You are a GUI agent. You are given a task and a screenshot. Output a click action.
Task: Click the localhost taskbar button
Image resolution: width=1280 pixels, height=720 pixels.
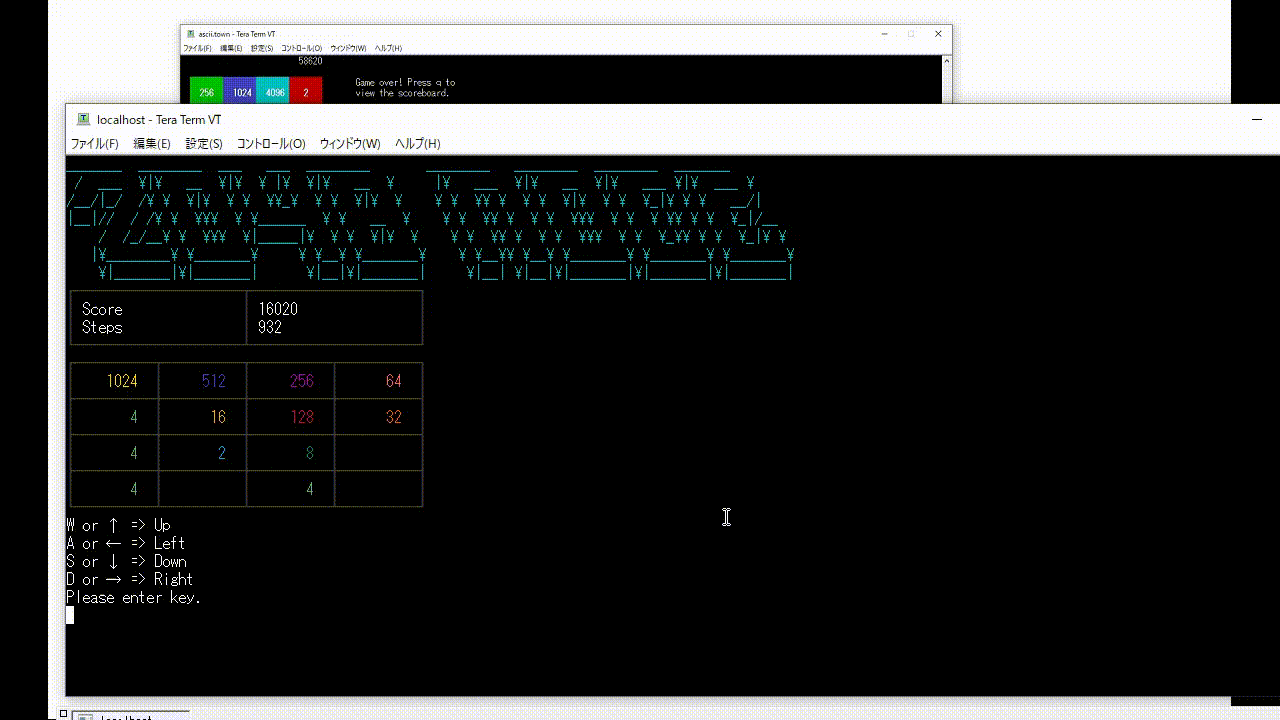click(x=131, y=716)
